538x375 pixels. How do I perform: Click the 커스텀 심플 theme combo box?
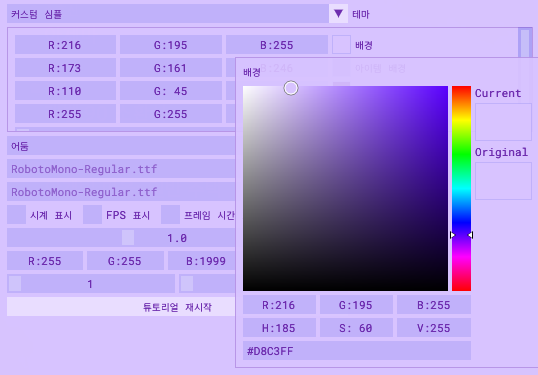click(x=168, y=14)
